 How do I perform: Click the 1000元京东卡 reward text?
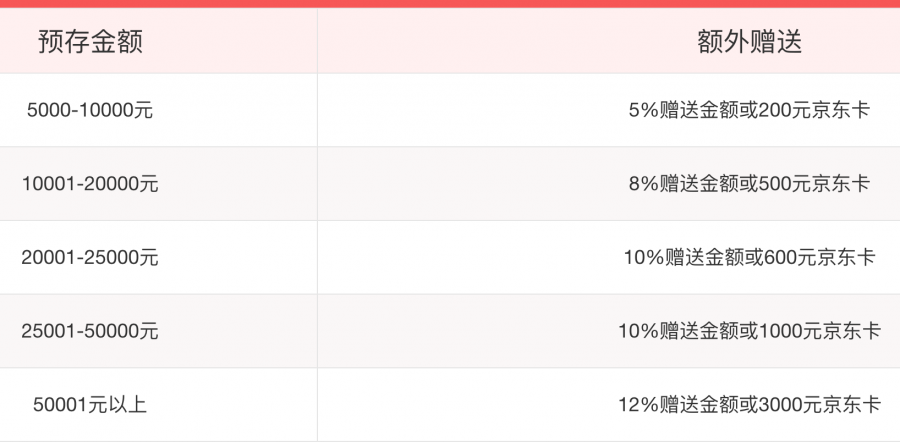click(x=820, y=331)
